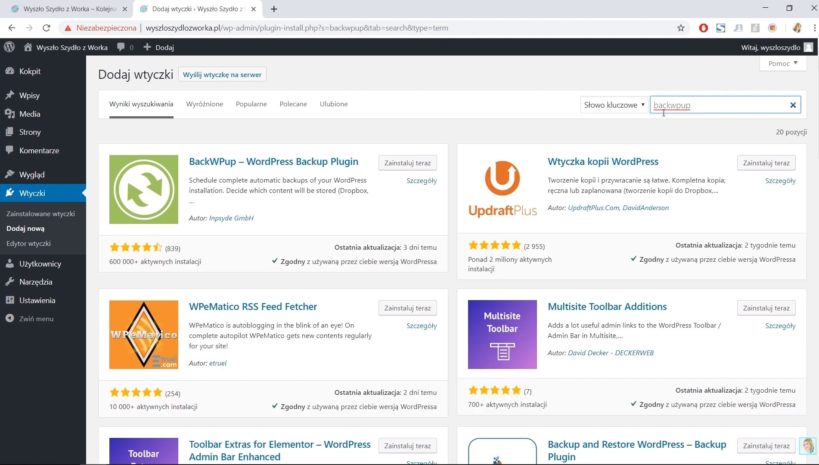Switch to first Wyszło Szydło browser tab
819x465 pixels.
[68, 9]
